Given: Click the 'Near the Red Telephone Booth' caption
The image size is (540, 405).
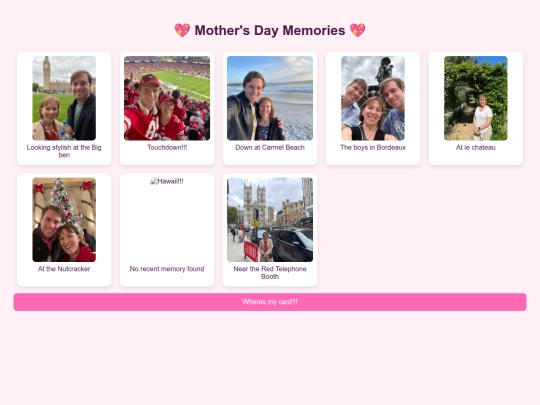Looking at the screenshot, I should (270, 273).
